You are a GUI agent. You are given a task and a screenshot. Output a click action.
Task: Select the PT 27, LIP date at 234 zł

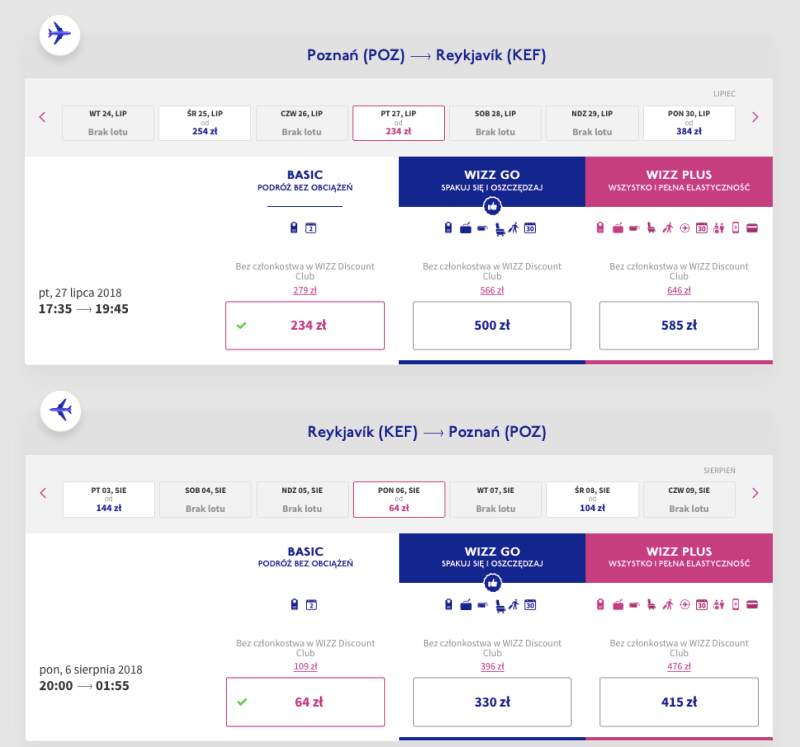point(398,123)
